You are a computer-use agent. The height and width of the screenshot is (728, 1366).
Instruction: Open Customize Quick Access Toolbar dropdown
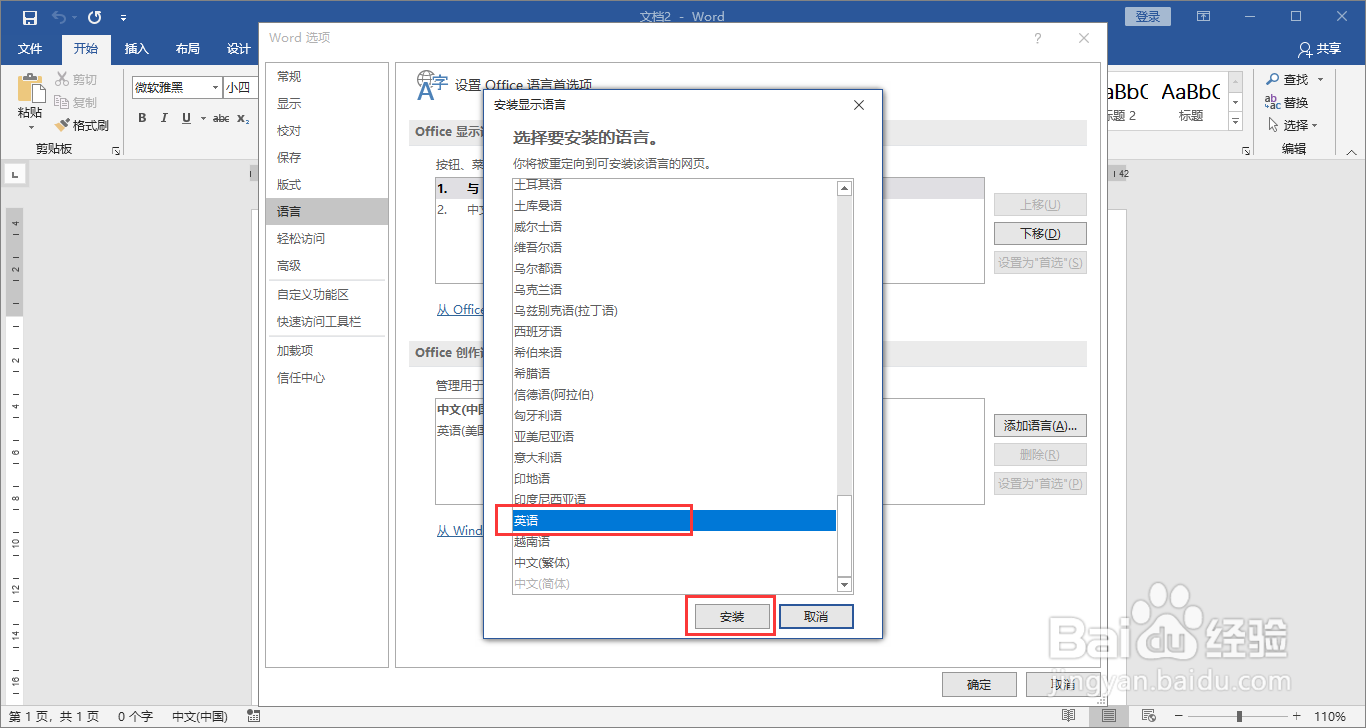(123, 18)
